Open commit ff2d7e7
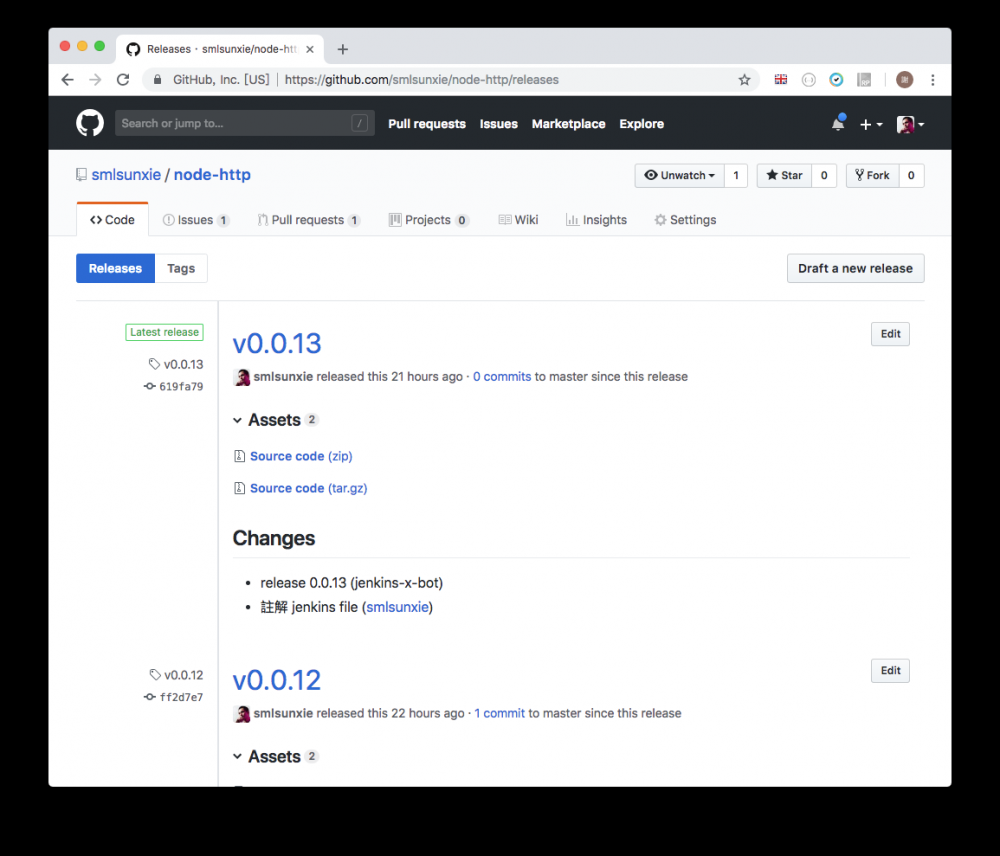Screen dimensions: 1000x856 [173, 697]
